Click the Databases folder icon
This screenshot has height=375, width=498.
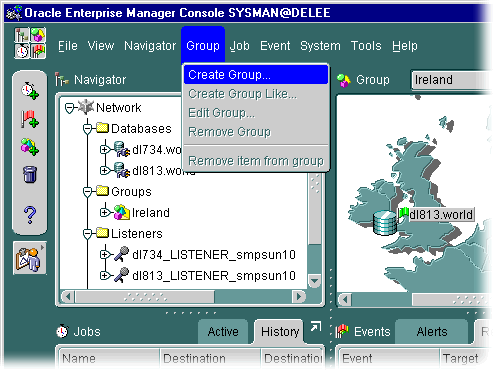[x=102, y=128]
